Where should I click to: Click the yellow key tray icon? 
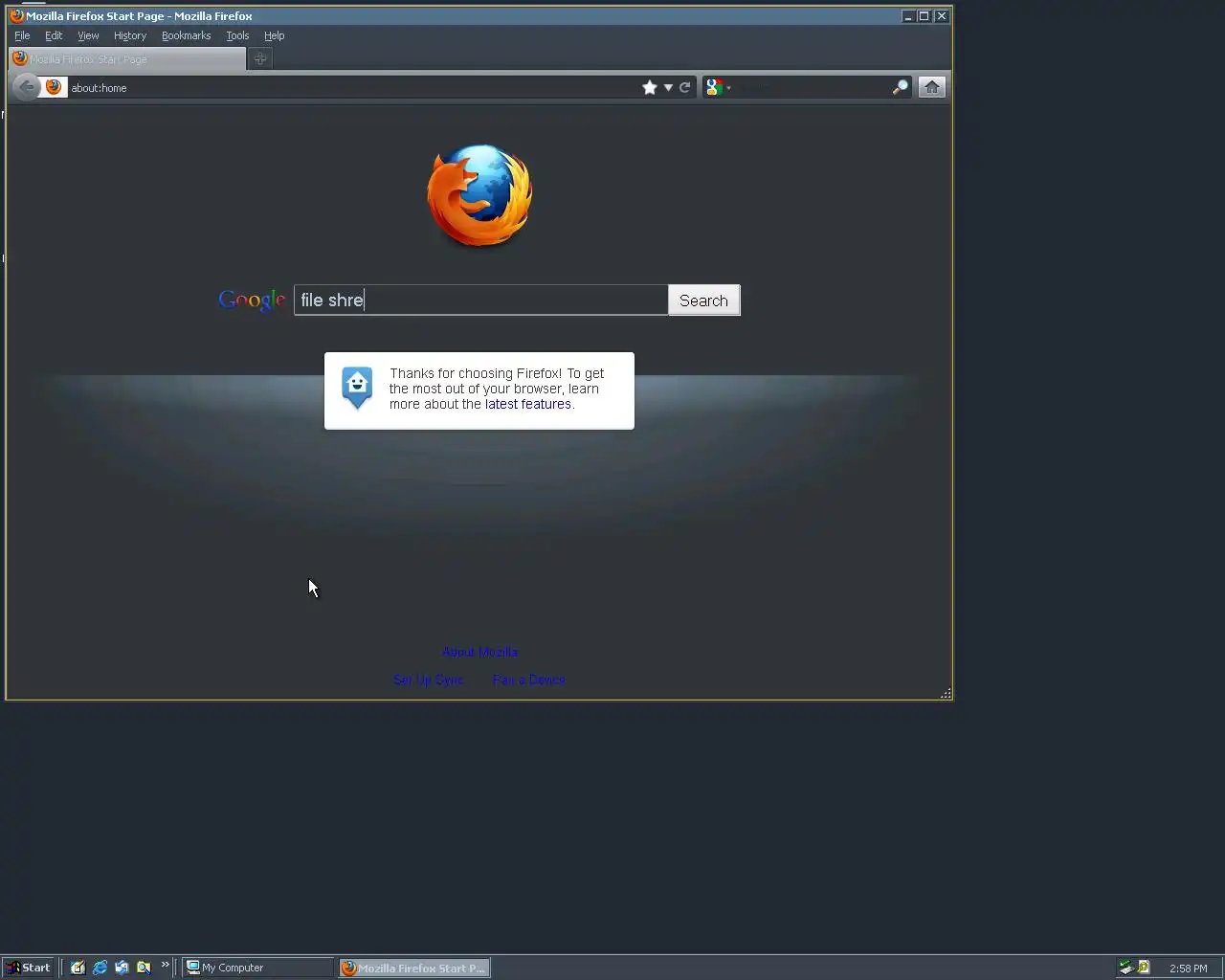(x=1143, y=968)
